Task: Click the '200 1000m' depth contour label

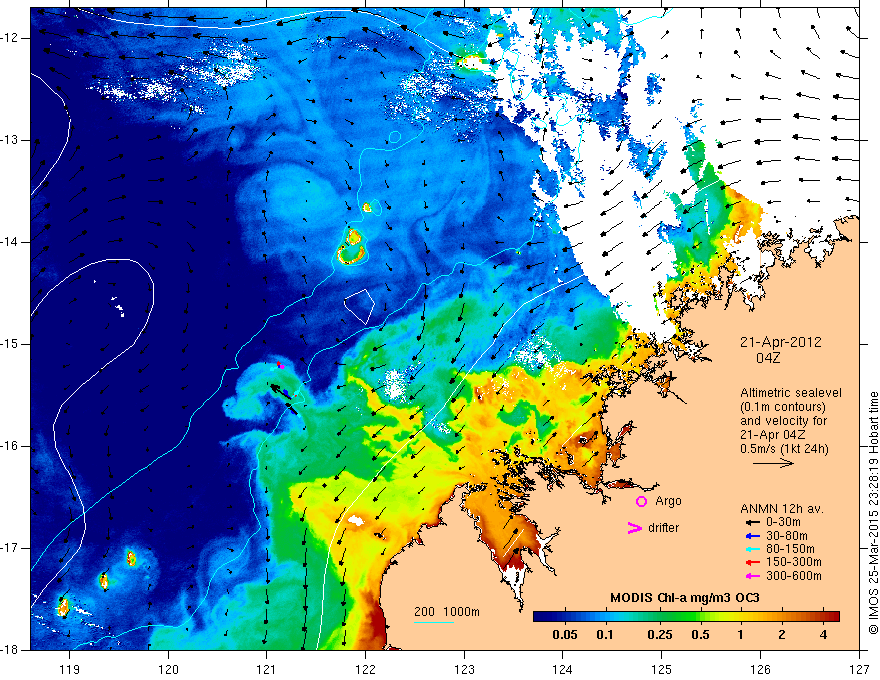Action: (x=447, y=612)
